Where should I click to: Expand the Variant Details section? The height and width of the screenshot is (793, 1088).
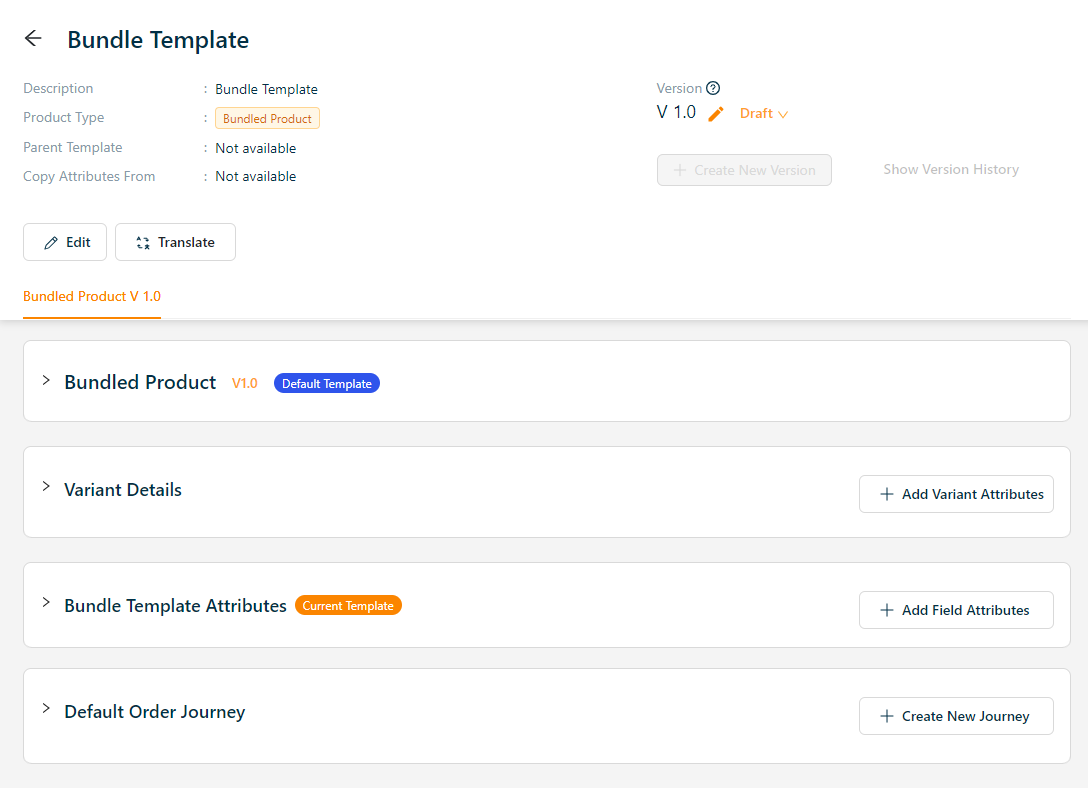[46, 487]
